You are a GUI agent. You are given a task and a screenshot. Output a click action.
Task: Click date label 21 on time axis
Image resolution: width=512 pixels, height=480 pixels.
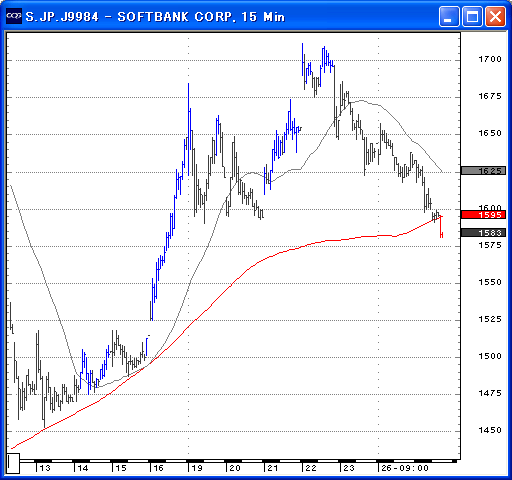point(273,468)
